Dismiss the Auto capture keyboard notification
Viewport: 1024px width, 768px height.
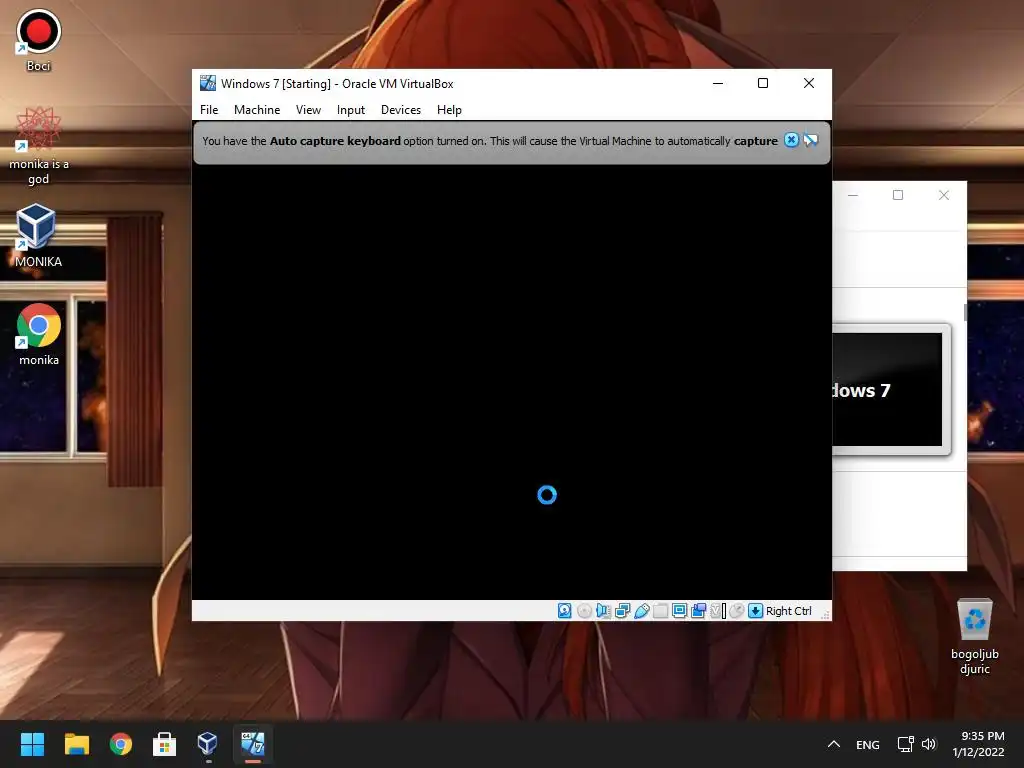791,140
